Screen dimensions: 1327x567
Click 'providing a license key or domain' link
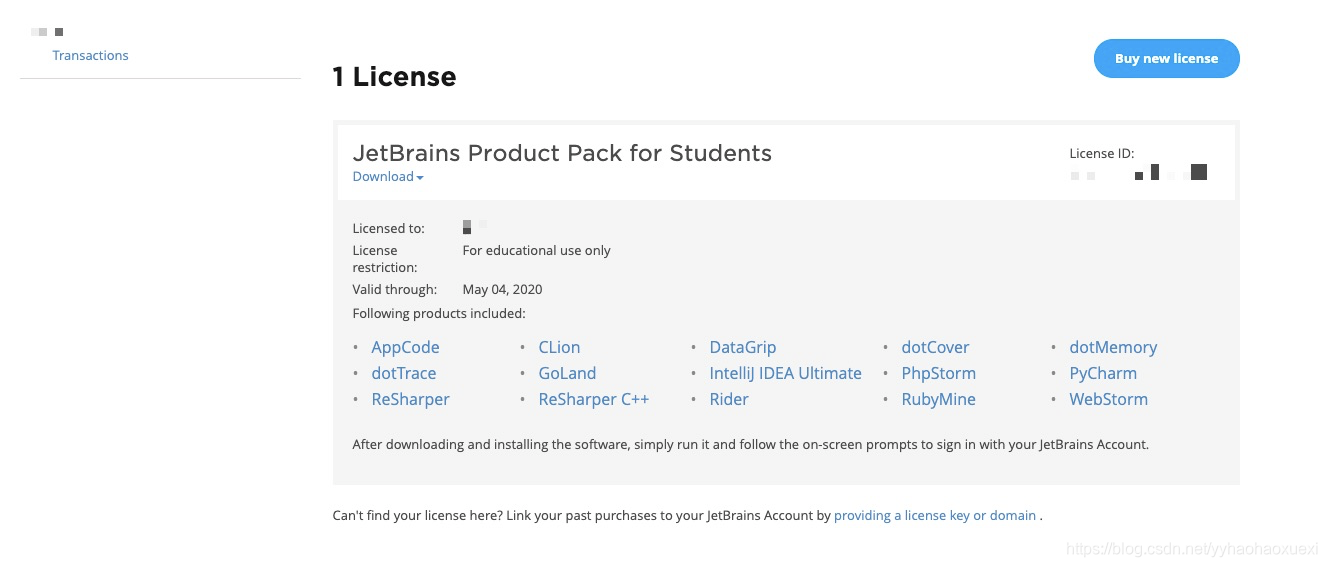pyautogui.click(x=935, y=516)
